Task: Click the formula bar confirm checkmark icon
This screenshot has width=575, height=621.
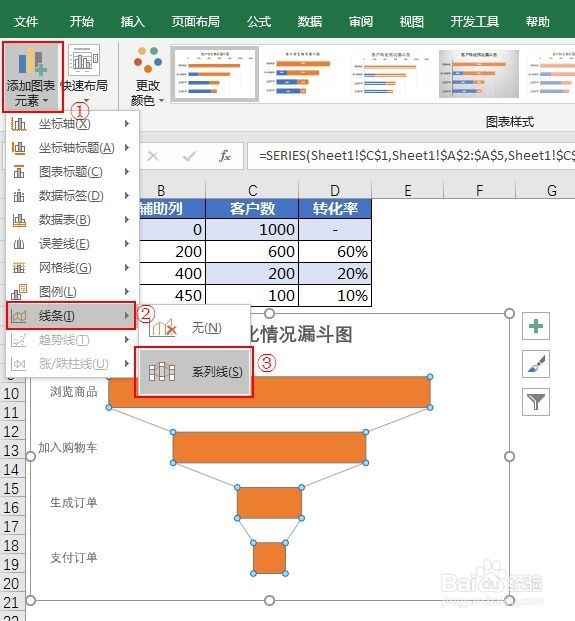Action: tap(189, 156)
